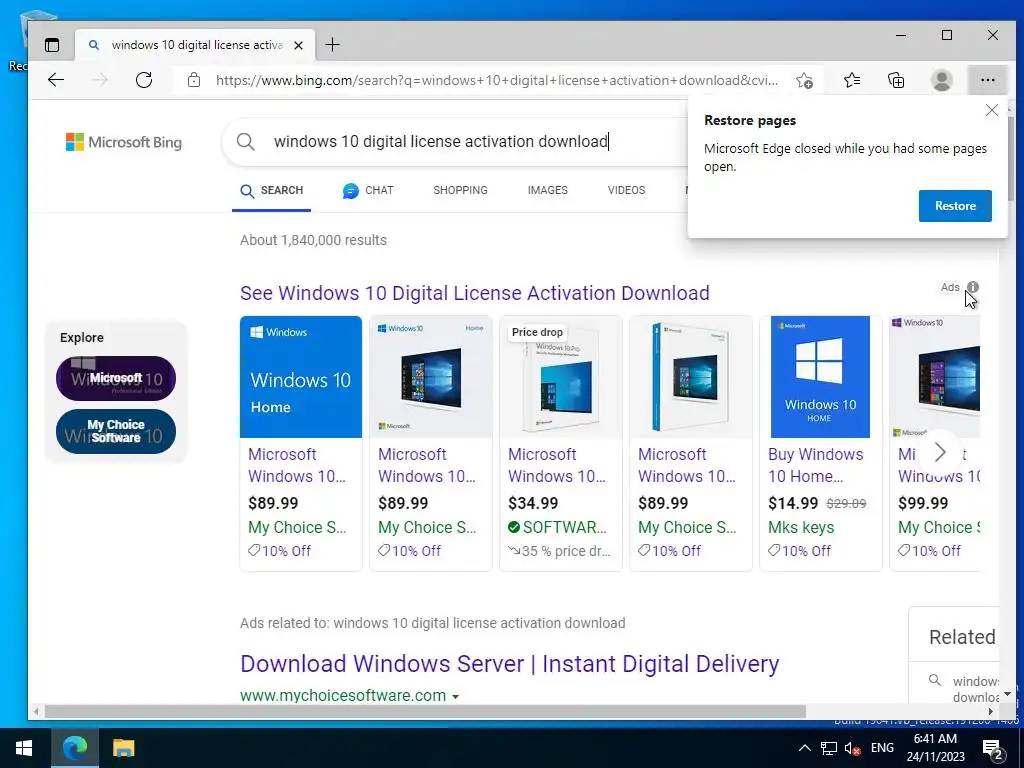Go back to the previous page

pos(56,80)
